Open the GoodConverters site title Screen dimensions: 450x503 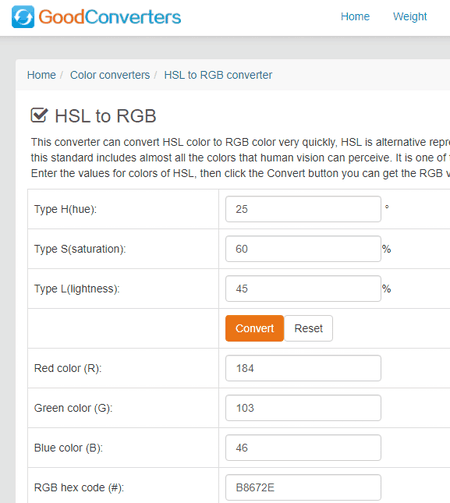110,17
